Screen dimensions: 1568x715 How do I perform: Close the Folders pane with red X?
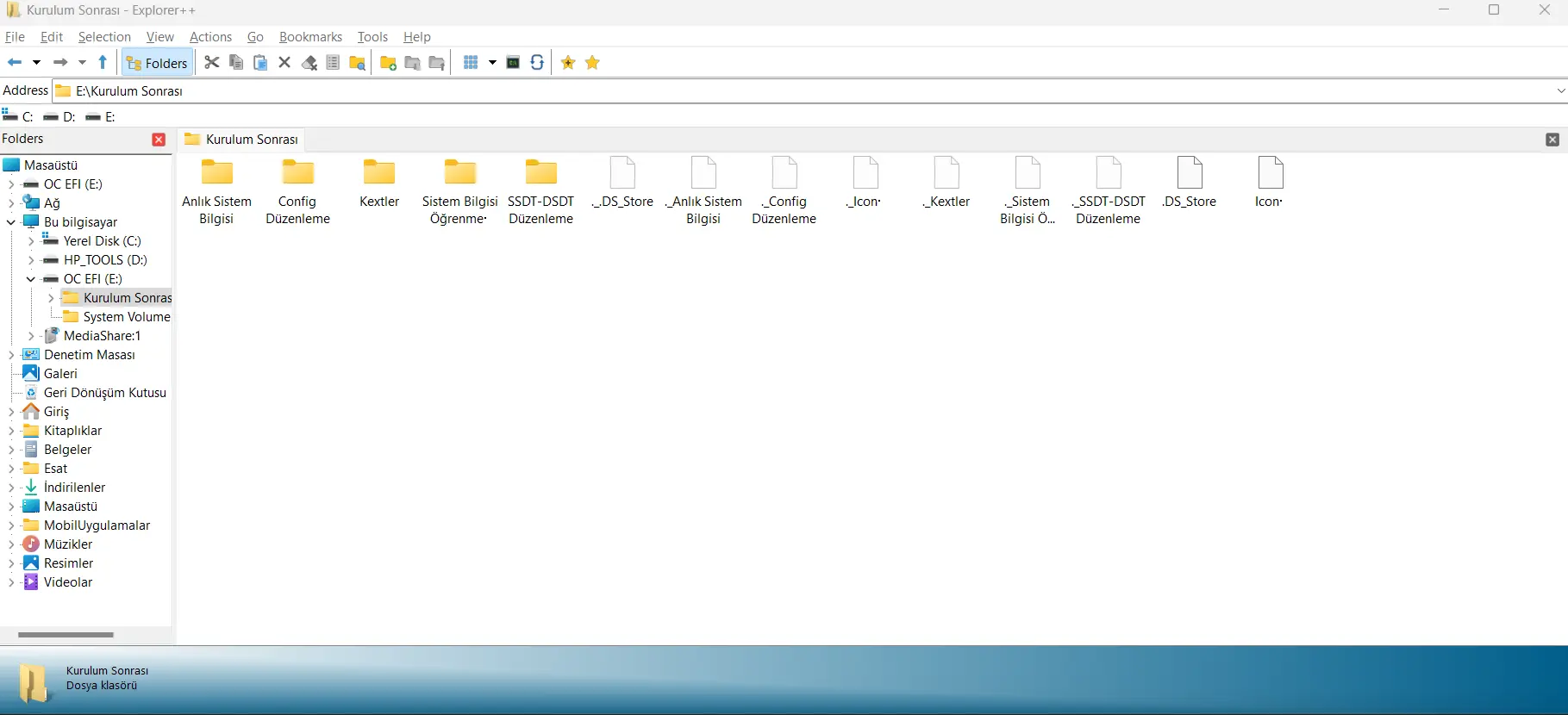pyautogui.click(x=159, y=140)
